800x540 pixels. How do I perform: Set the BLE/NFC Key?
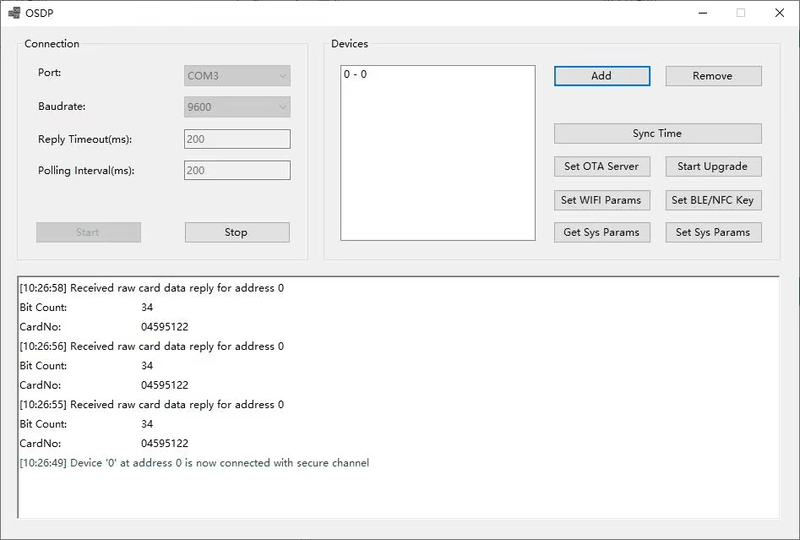[x=713, y=200]
